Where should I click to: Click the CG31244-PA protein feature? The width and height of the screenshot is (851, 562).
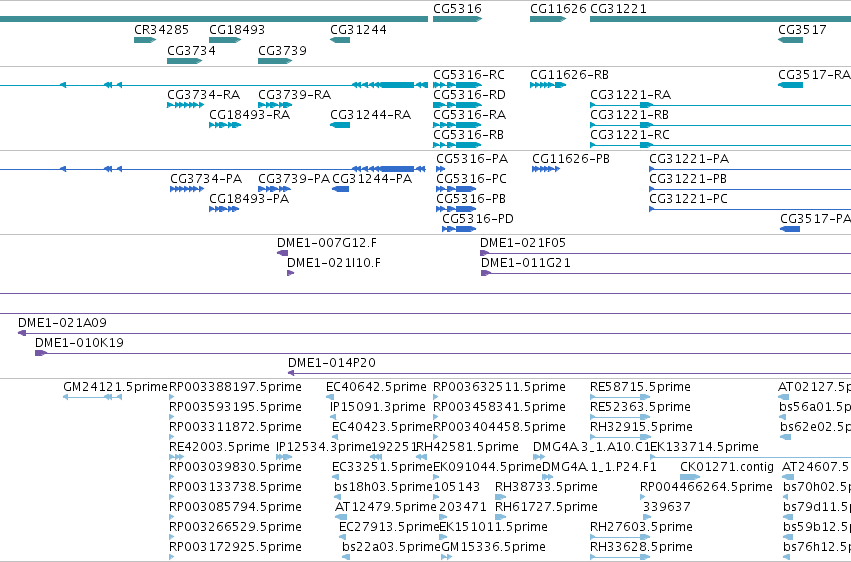tap(340, 189)
